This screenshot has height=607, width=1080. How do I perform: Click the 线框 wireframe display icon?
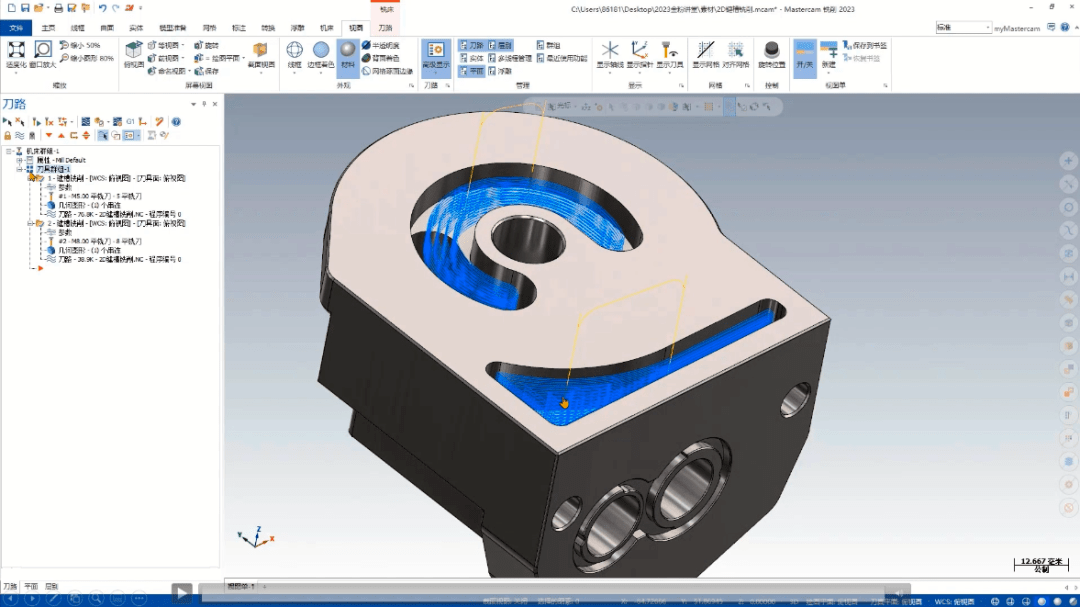point(295,53)
